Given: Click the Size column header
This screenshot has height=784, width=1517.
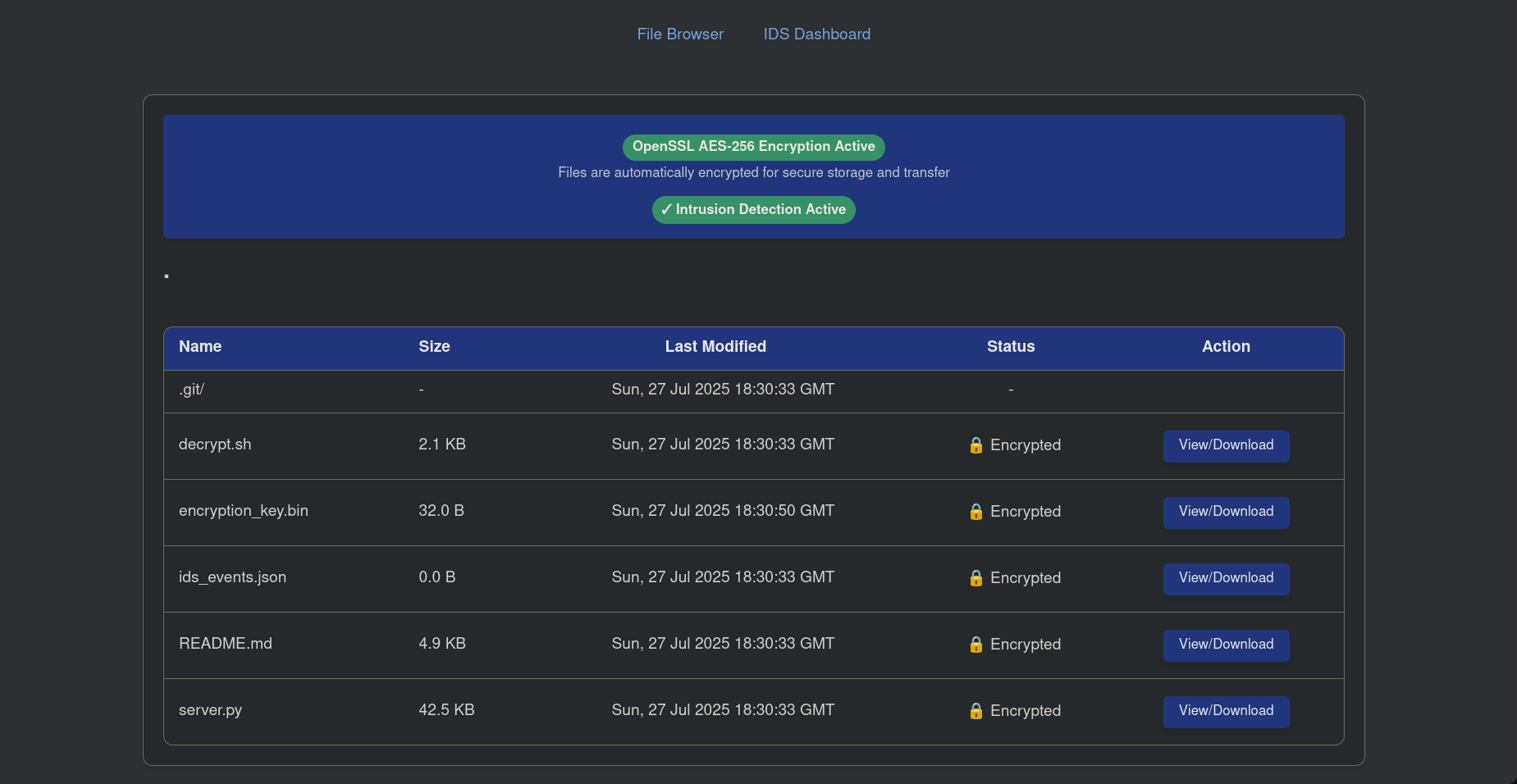Looking at the screenshot, I should pyautogui.click(x=434, y=347).
